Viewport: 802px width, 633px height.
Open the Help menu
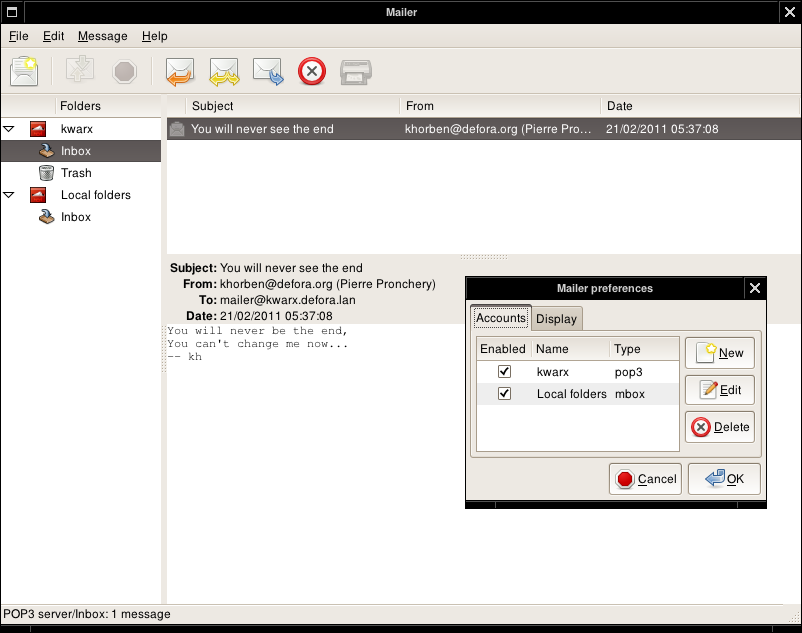pos(154,36)
